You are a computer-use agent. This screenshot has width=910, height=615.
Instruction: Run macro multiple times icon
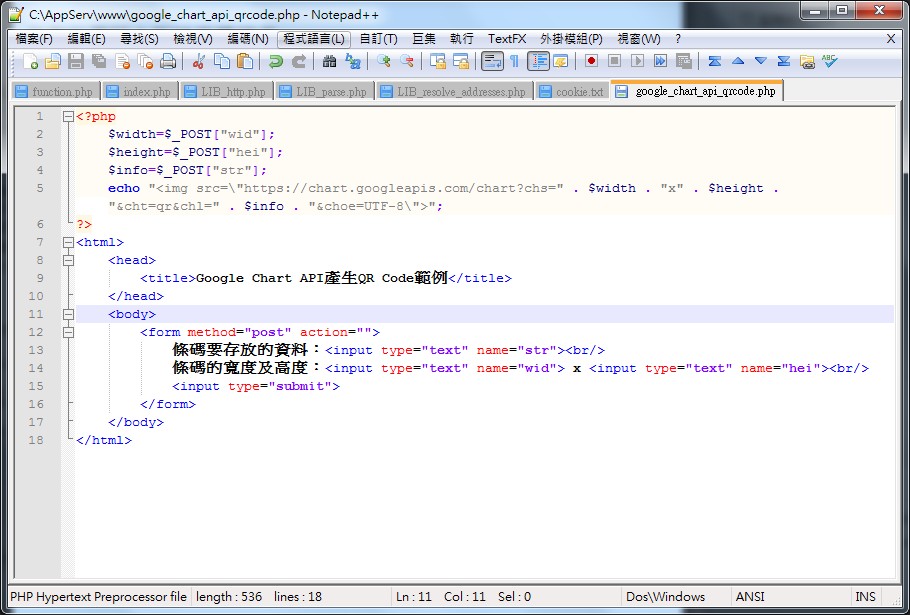point(660,61)
